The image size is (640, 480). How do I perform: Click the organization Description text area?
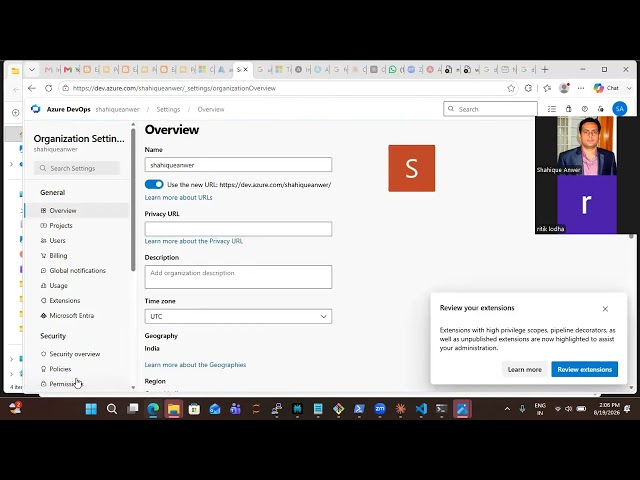238,277
